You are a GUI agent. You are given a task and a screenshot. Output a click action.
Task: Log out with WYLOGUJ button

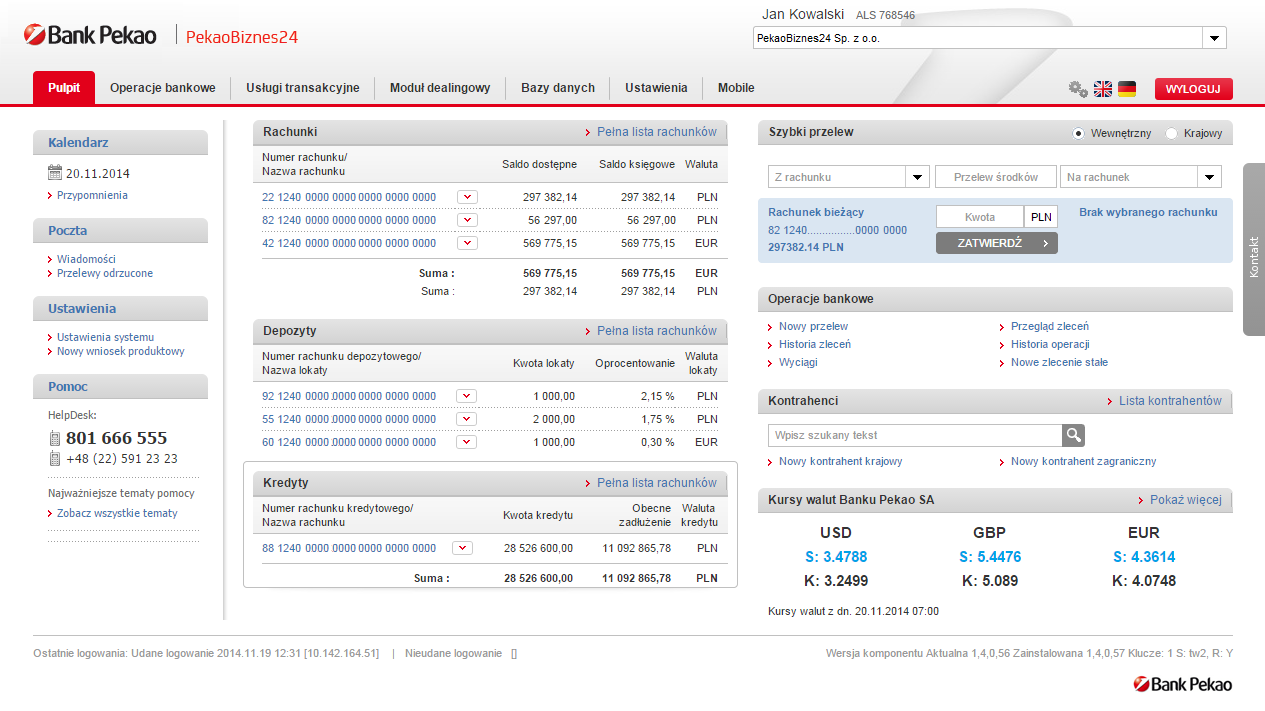1194,89
